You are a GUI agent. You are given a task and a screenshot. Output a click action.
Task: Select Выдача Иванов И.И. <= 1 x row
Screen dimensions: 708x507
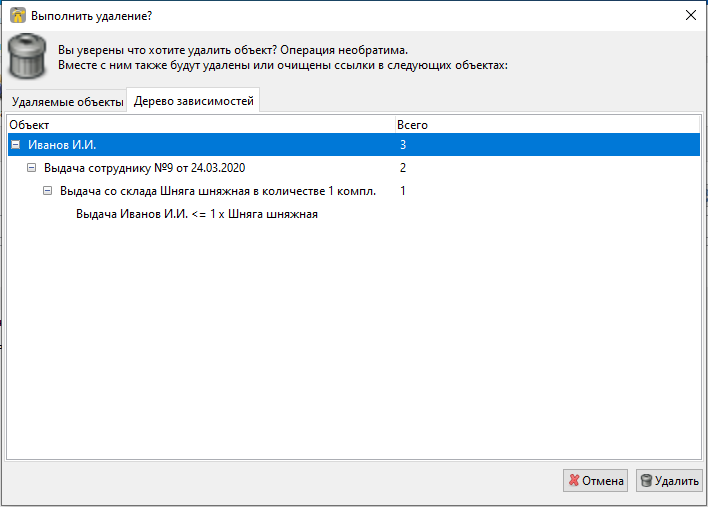click(x=354, y=214)
